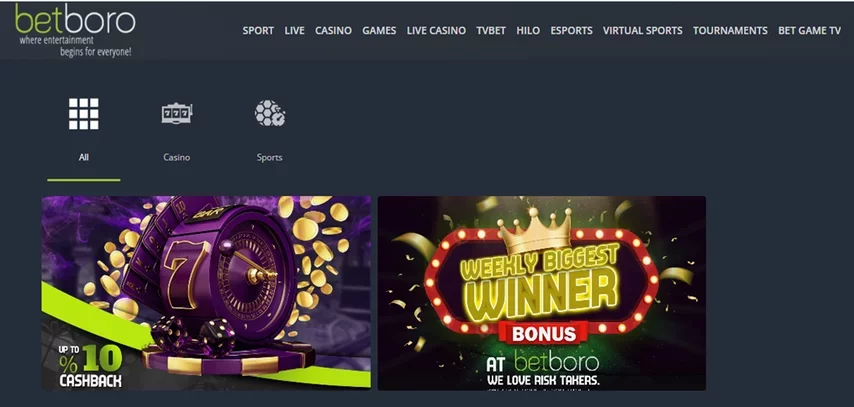The height and width of the screenshot is (407, 854).
Task: Open LIVE CASINO page
Action: 436,31
